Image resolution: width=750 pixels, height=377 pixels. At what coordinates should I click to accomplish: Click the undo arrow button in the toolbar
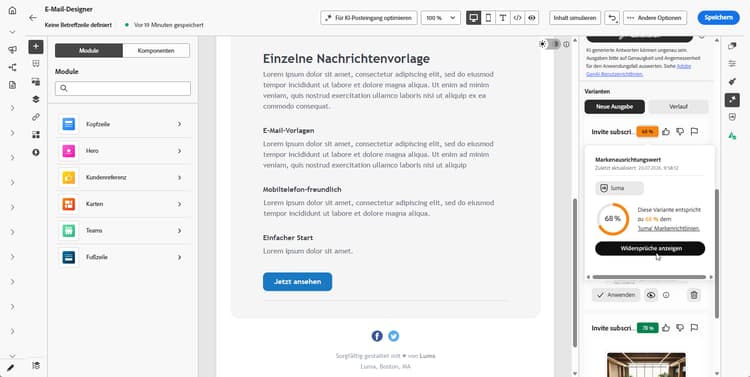click(x=612, y=18)
